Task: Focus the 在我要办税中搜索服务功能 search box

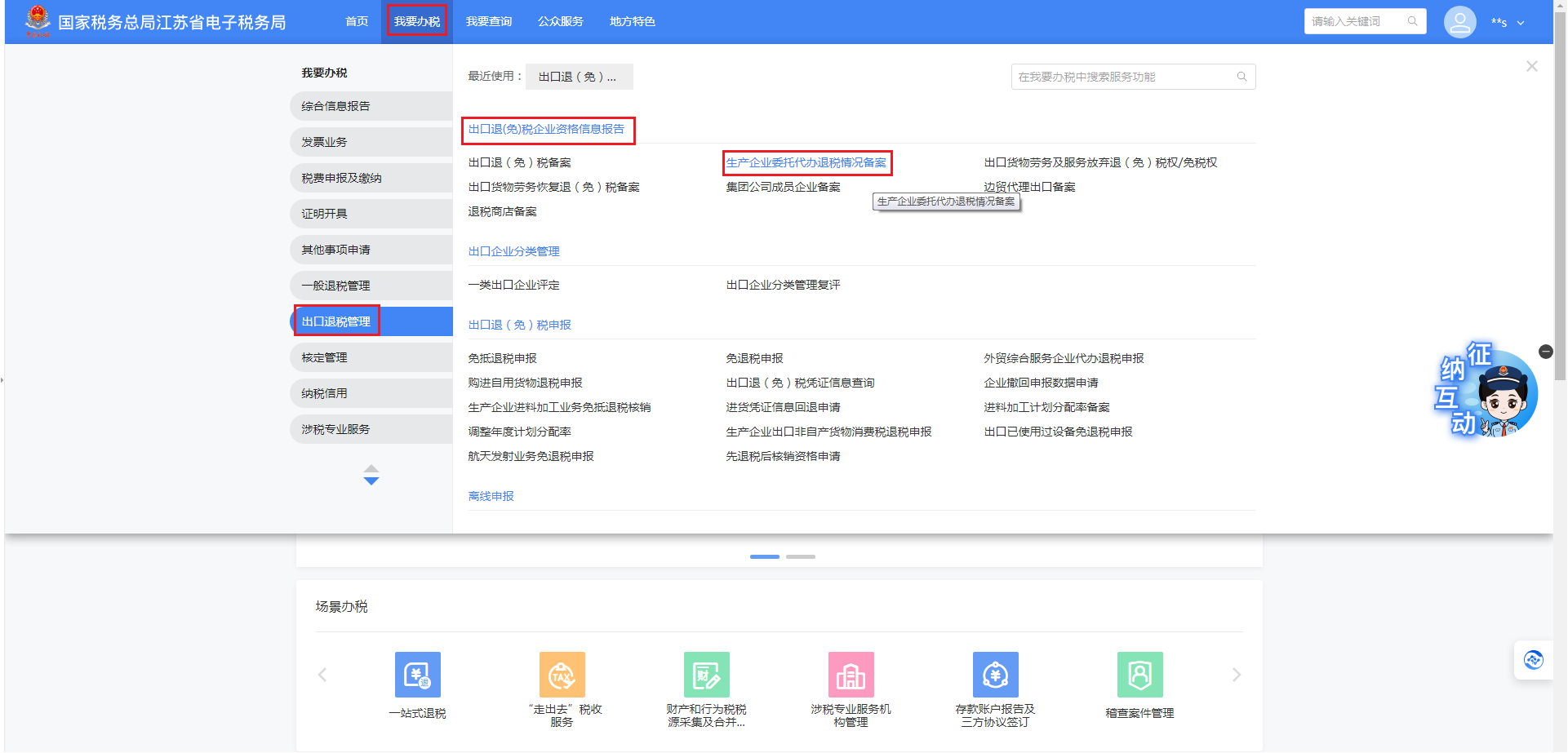Action: [1125, 77]
